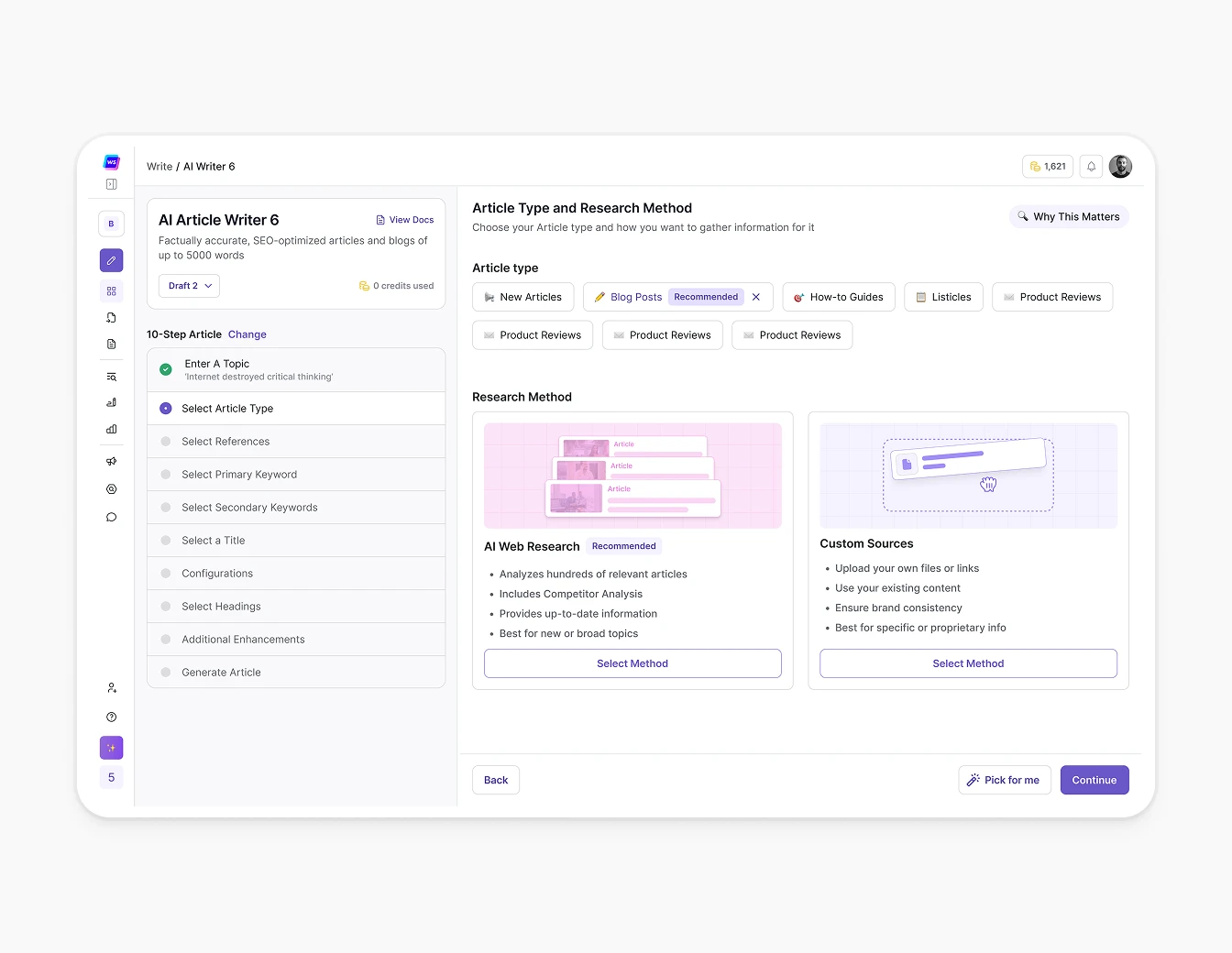
Task: Open the Configurations step in the steps list
Action: coord(217,573)
